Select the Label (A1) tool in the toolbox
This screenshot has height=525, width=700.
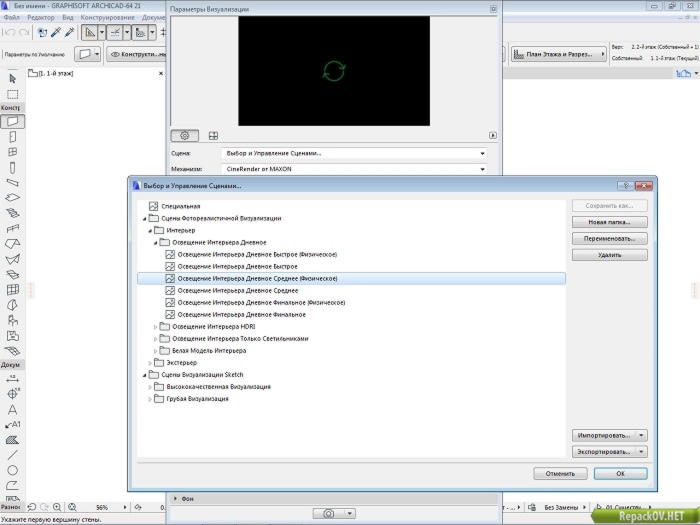click(x=12, y=425)
